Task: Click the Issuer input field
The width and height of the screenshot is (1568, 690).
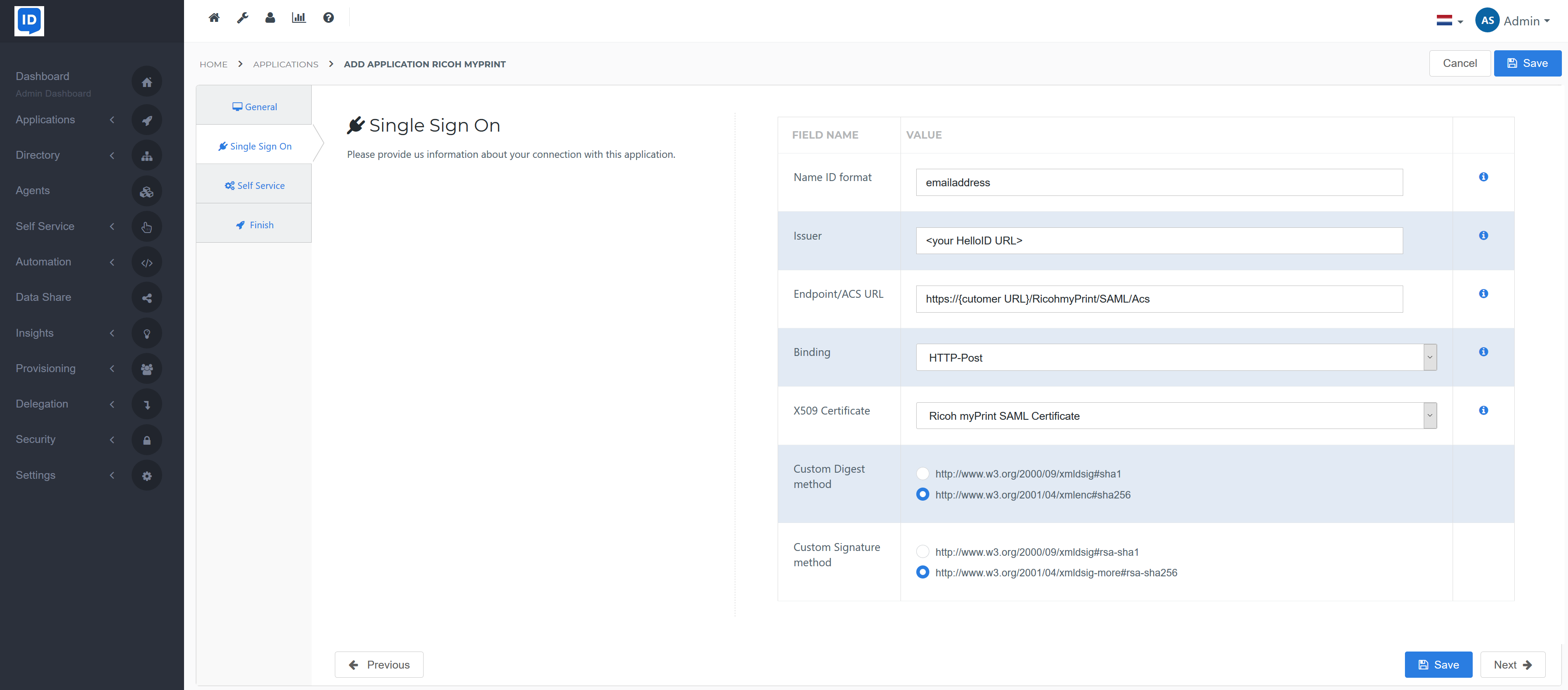Action: pos(1159,240)
